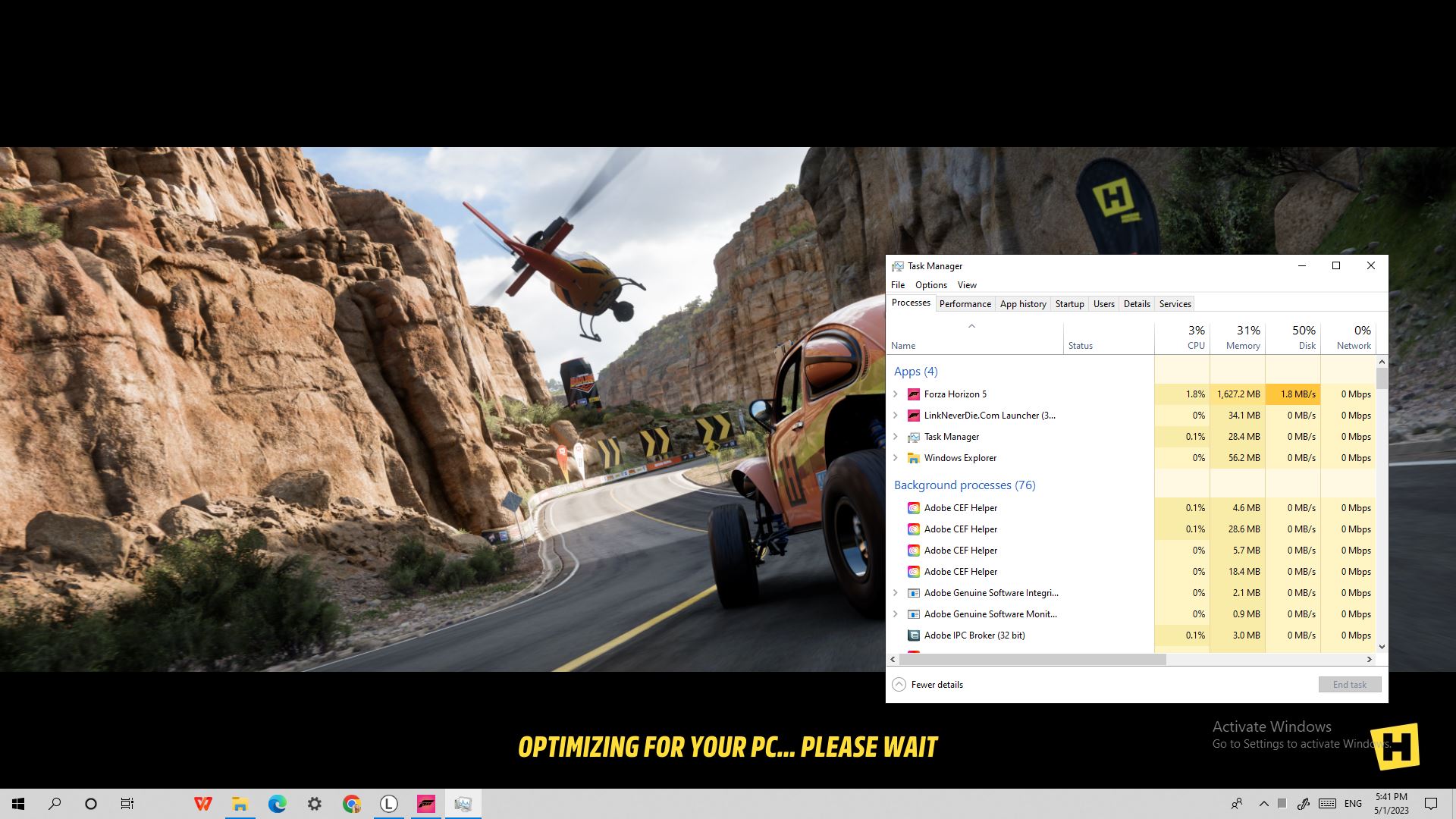Open the Windows Start menu
The width and height of the screenshot is (1456, 819).
coord(18,804)
